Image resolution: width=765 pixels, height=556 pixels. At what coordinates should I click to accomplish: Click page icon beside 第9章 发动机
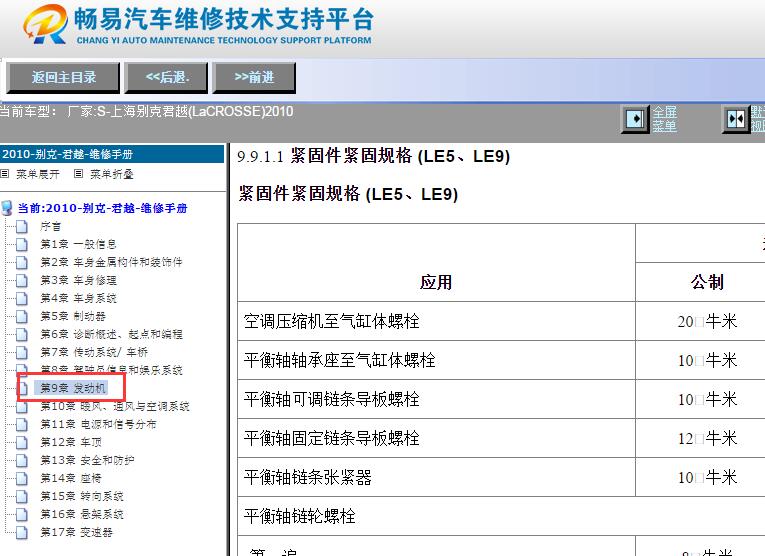(22, 388)
